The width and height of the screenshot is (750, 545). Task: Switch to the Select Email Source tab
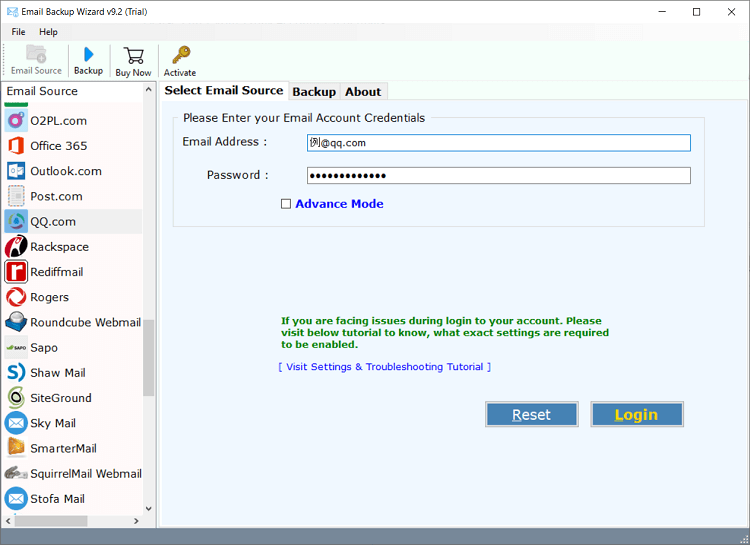(224, 90)
